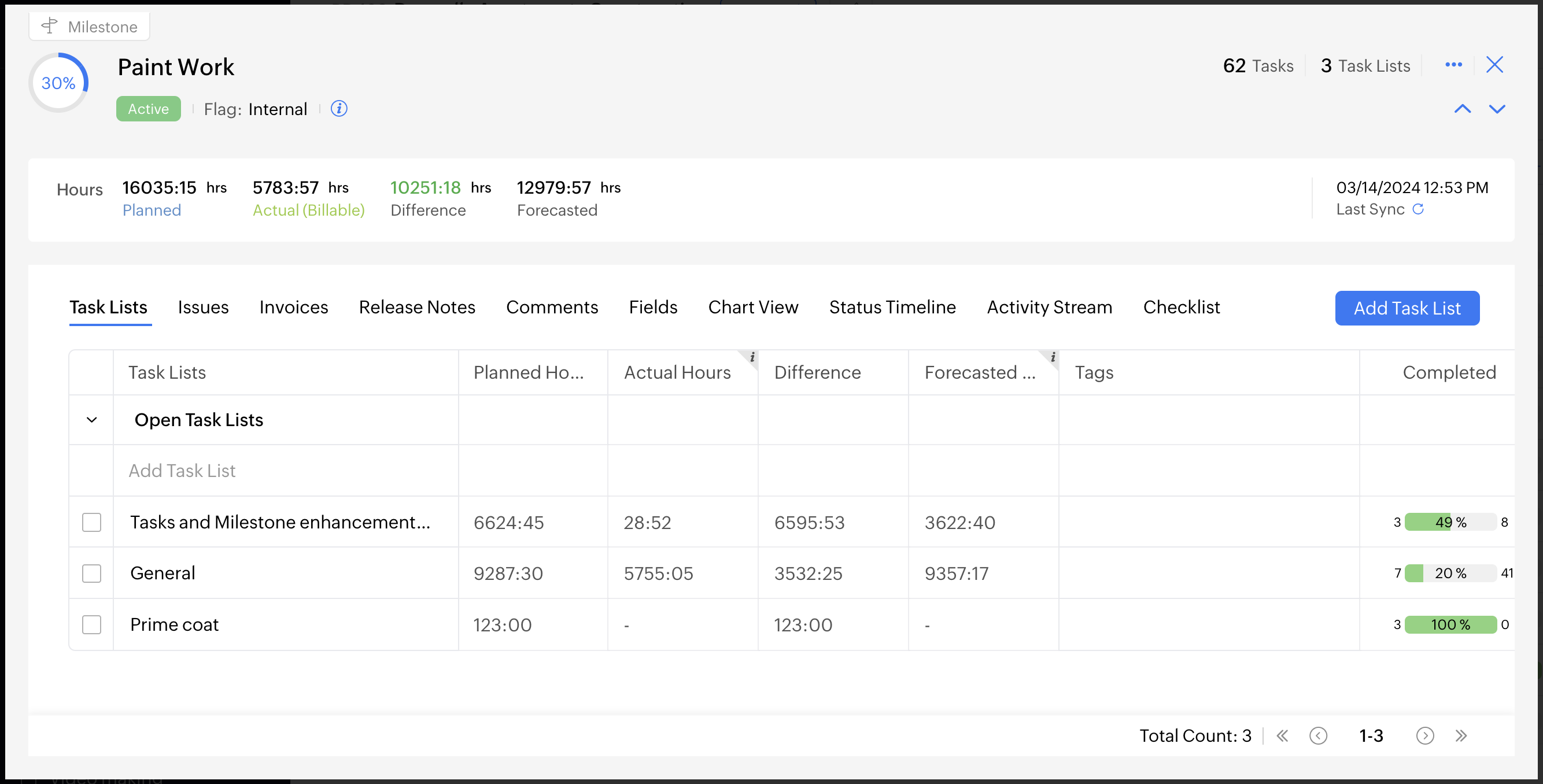Close the Paint Work milestone panel
This screenshot has width=1543, height=784.
click(x=1494, y=65)
